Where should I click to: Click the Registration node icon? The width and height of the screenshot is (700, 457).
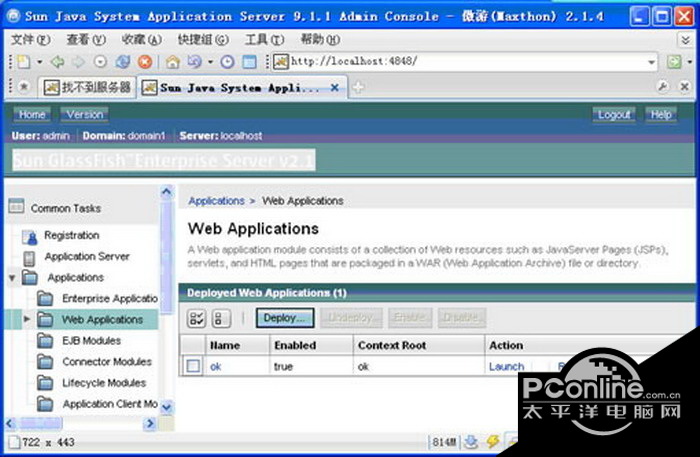(x=30, y=237)
